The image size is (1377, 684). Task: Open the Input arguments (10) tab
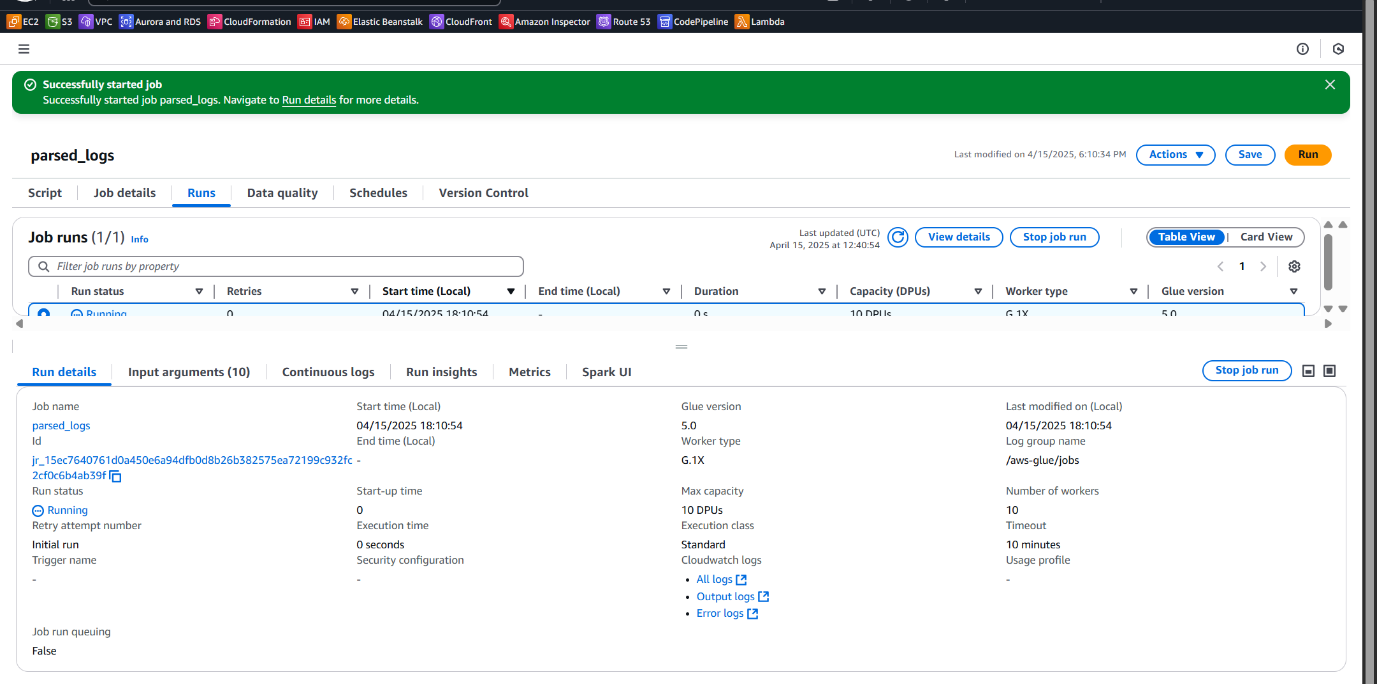coord(189,372)
